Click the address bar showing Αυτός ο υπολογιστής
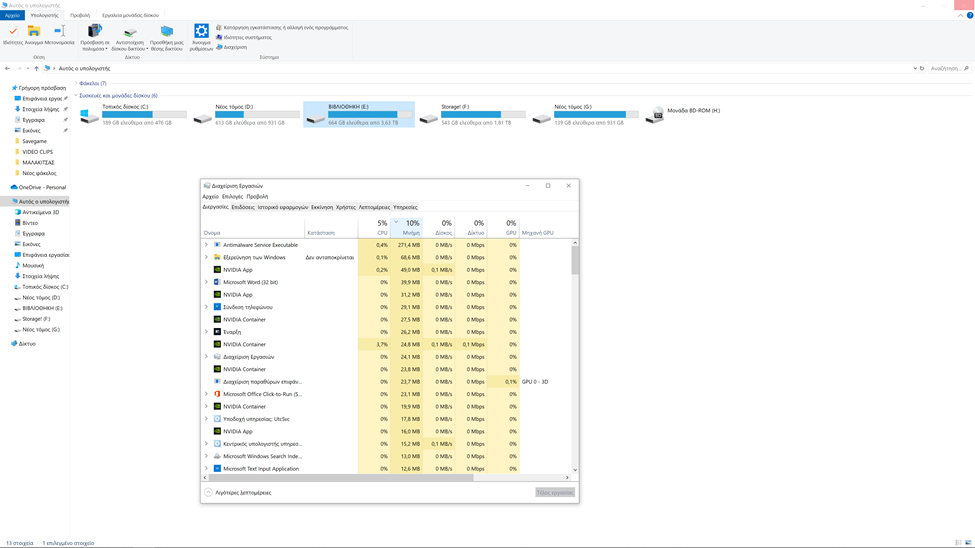The height and width of the screenshot is (548, 975). 479,68
